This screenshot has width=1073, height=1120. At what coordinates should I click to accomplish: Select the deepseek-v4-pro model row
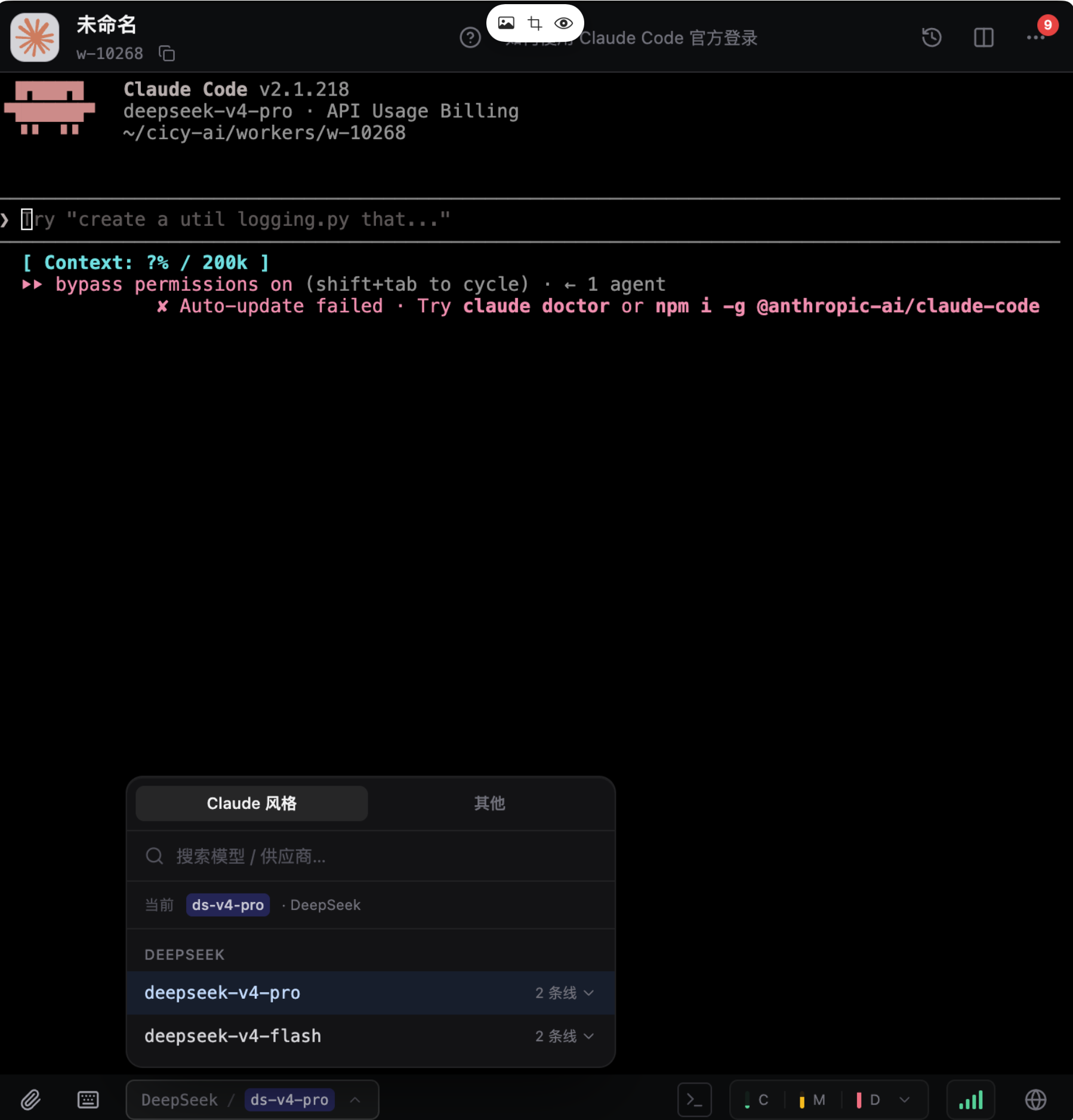371,993
